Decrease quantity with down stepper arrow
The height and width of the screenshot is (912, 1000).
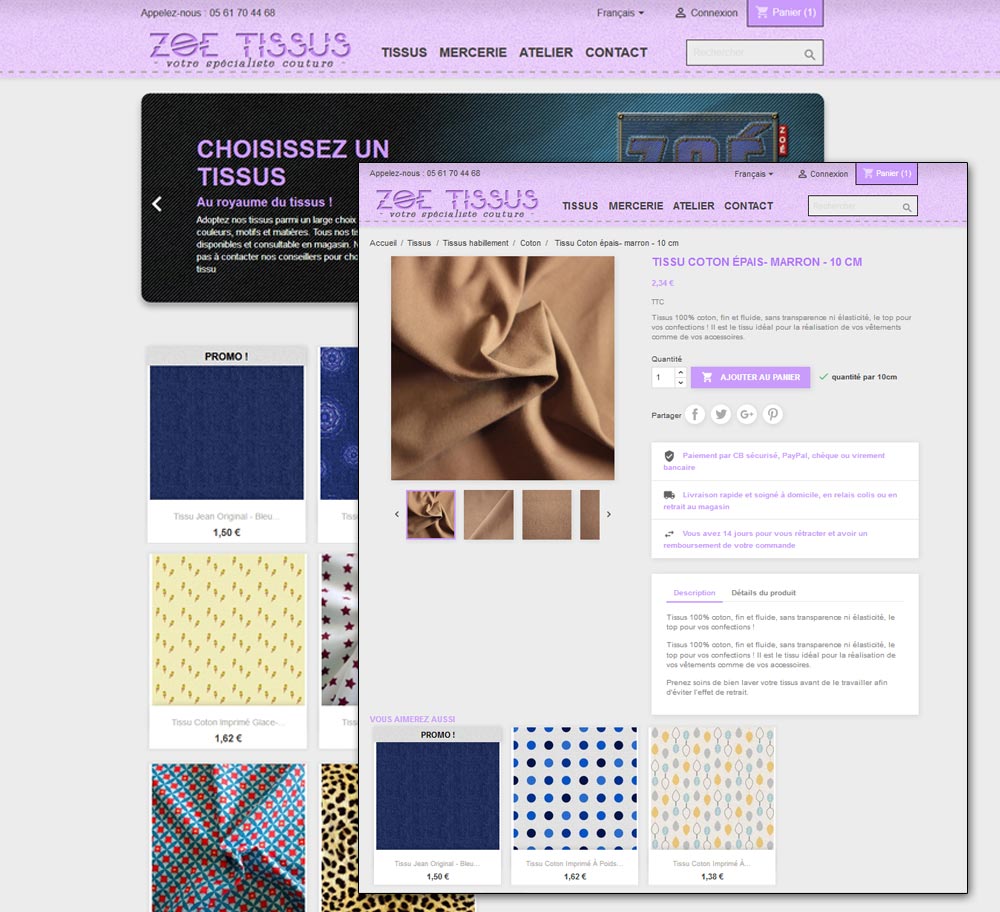(680, 383)
